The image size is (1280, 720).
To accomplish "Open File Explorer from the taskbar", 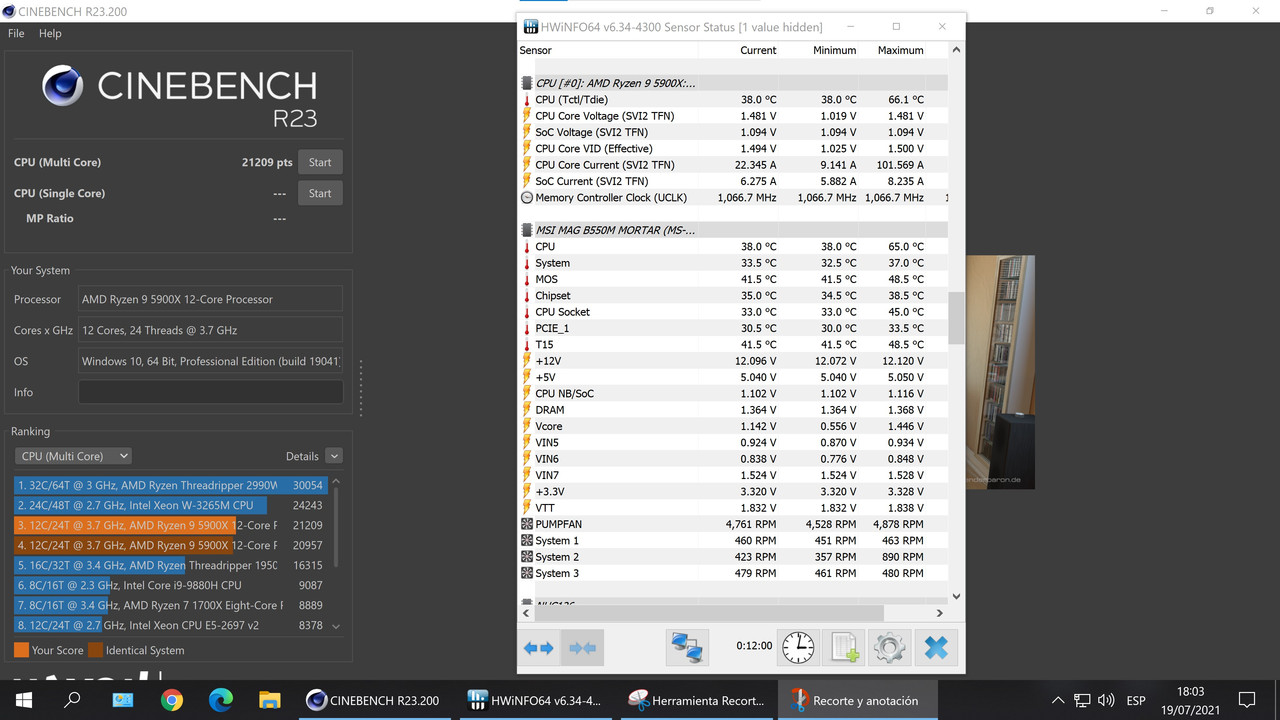I will click(x=269, y=700).
